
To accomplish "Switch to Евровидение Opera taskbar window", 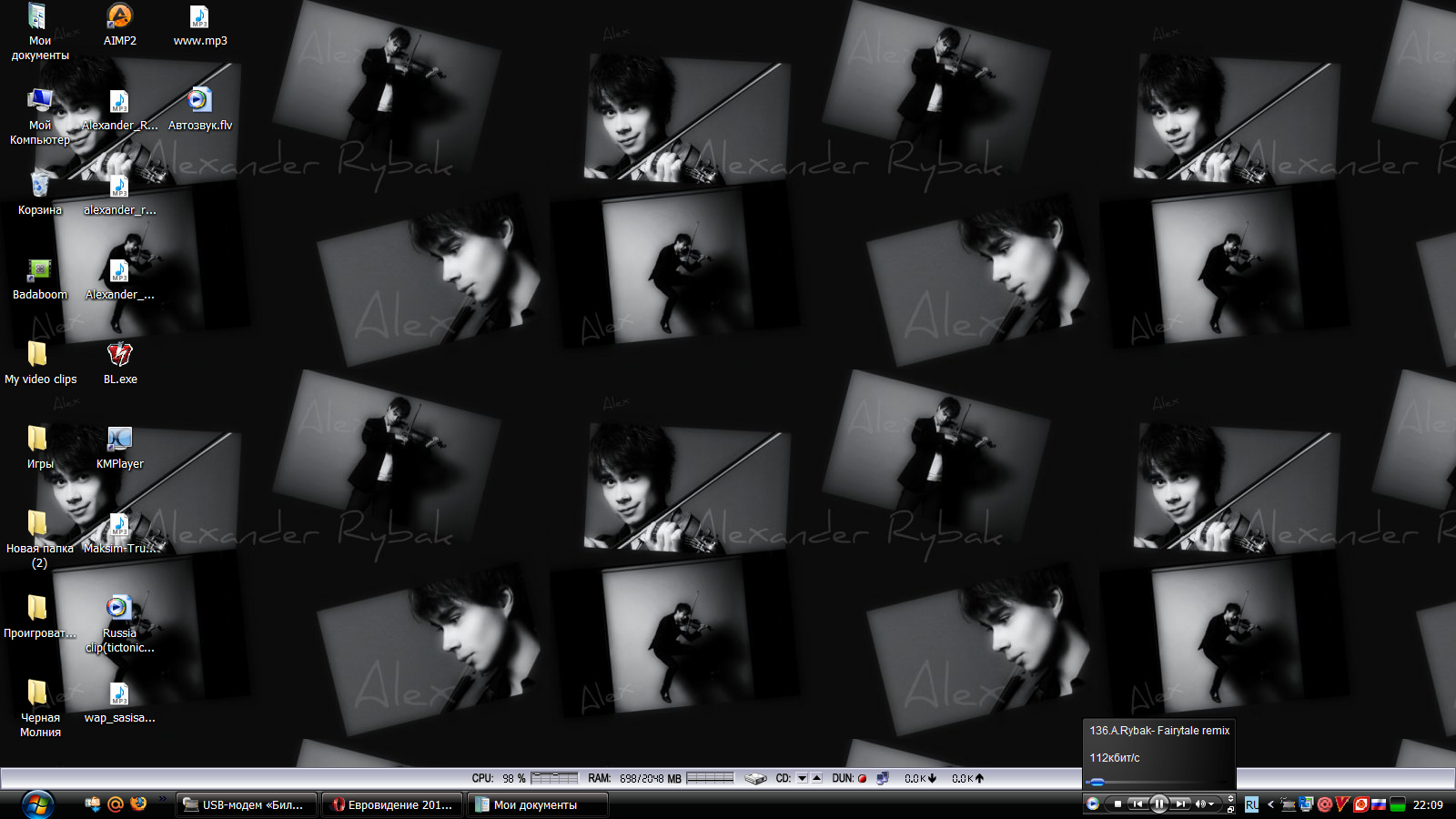I will (393, 804).
